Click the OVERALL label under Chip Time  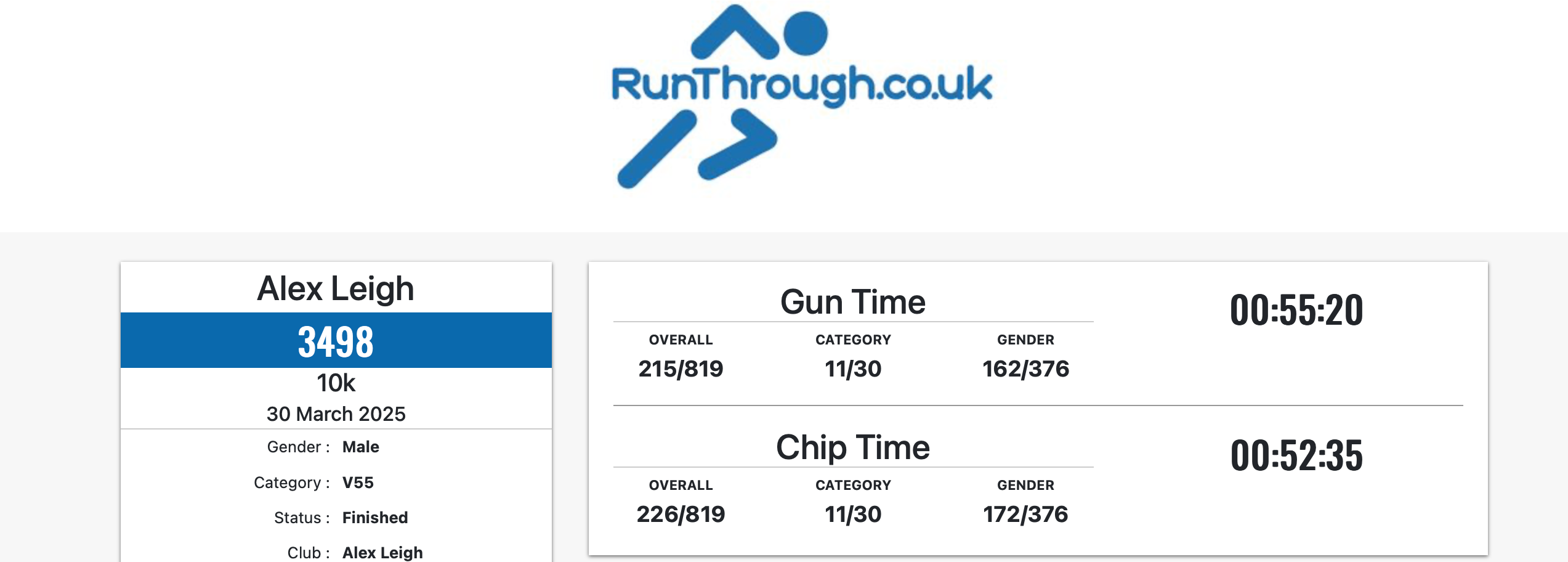681,486
